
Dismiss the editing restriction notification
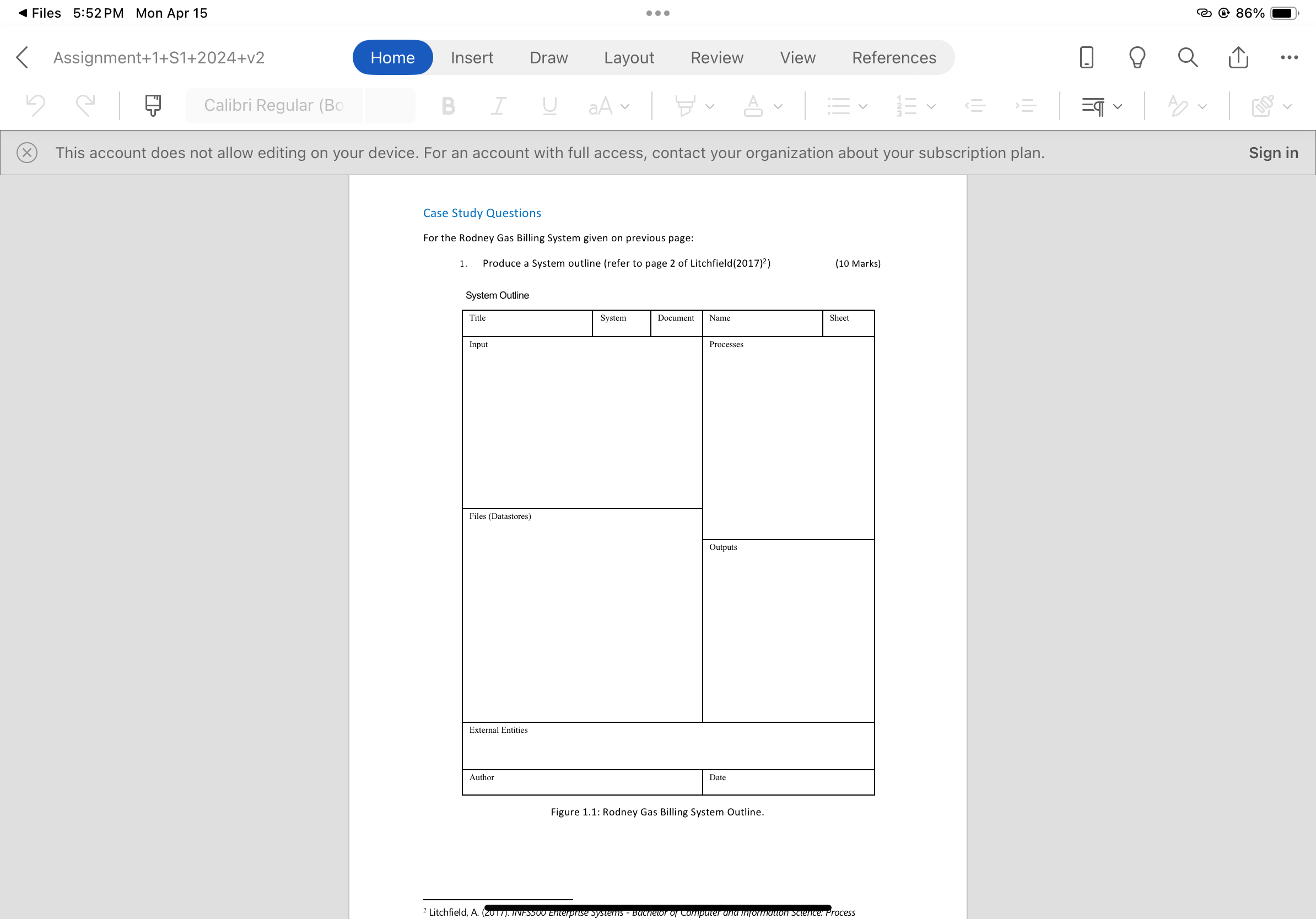pos(27,153)
